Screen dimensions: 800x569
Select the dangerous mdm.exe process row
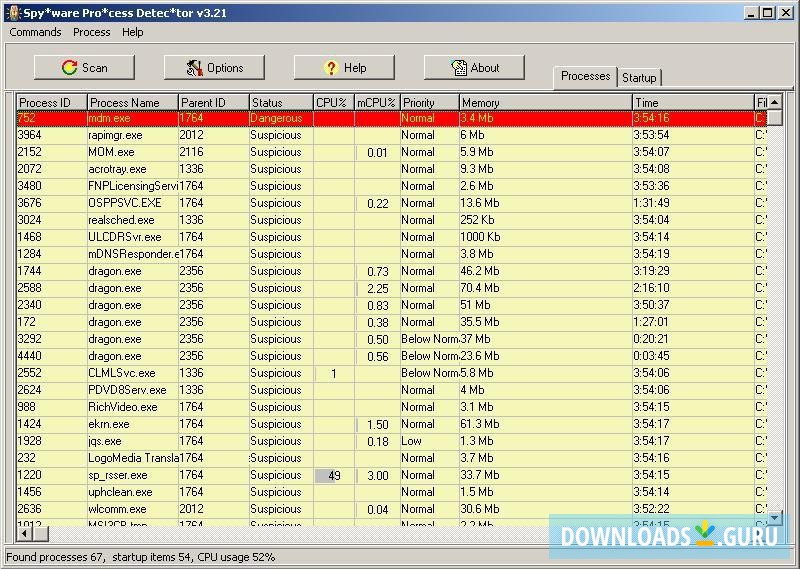pos(392,118)
